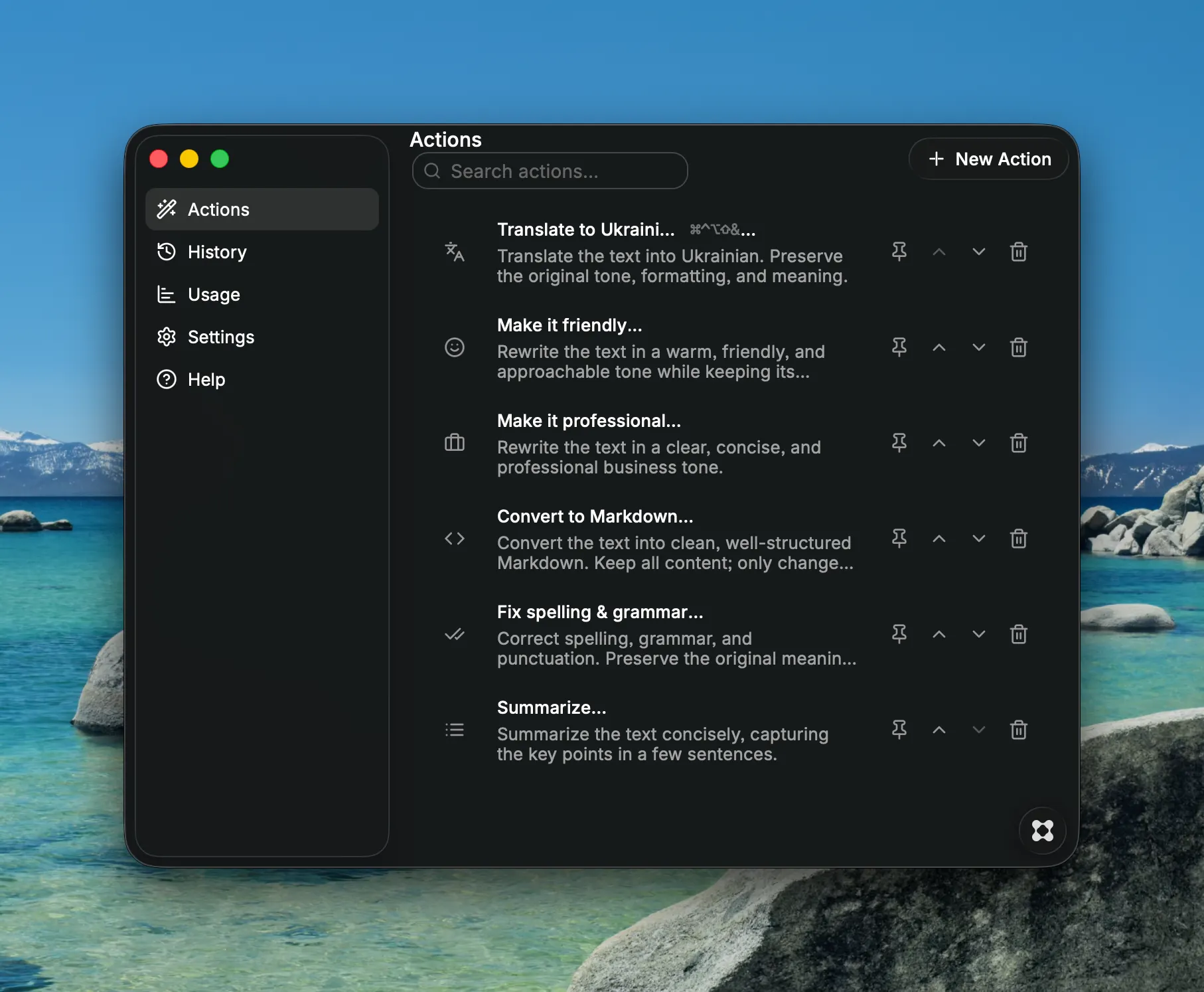Click description 'Correct spelling, grammar, and punctuation'
The height and width of the screenshot is (992, 1204).
coord(676,648)
